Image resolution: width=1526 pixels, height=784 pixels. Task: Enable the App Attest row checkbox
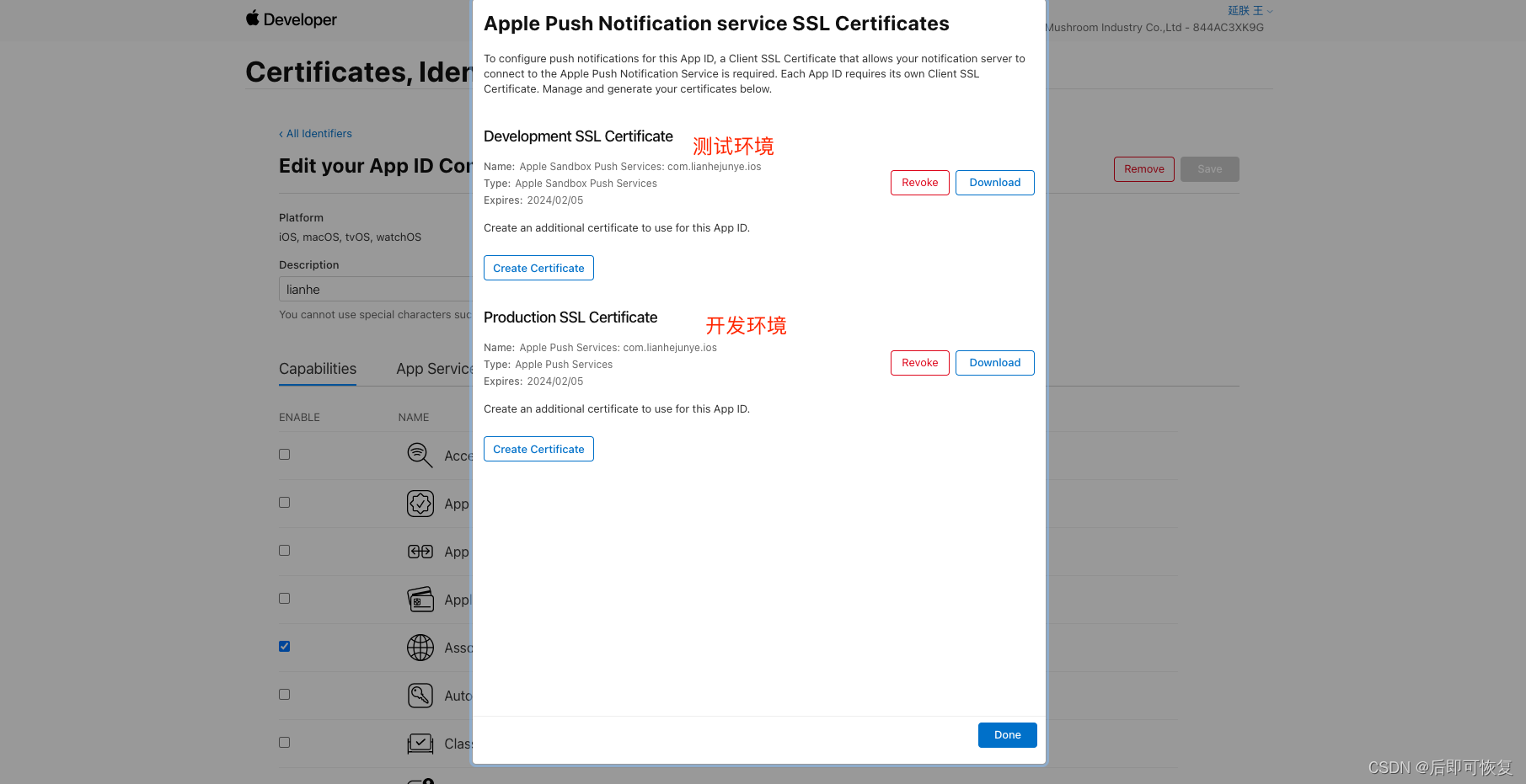[285, 502]
